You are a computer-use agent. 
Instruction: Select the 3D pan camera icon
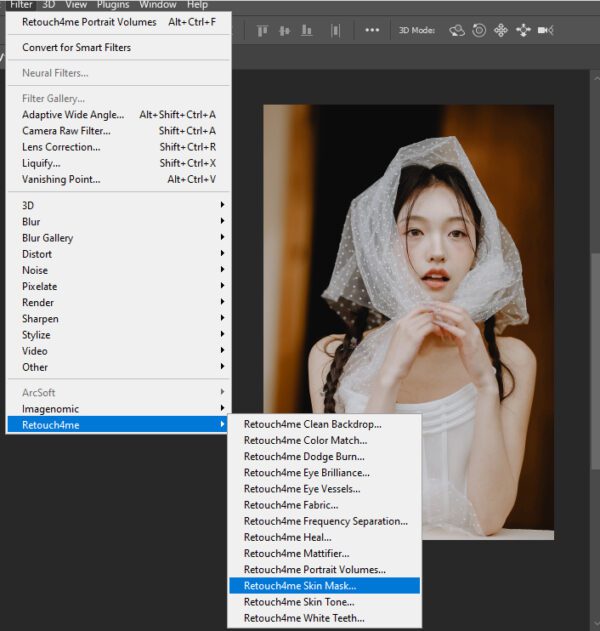501,30
